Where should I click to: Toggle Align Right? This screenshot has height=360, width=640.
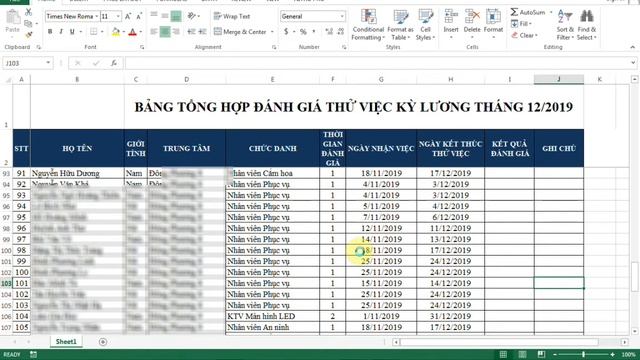click(176, 31)
